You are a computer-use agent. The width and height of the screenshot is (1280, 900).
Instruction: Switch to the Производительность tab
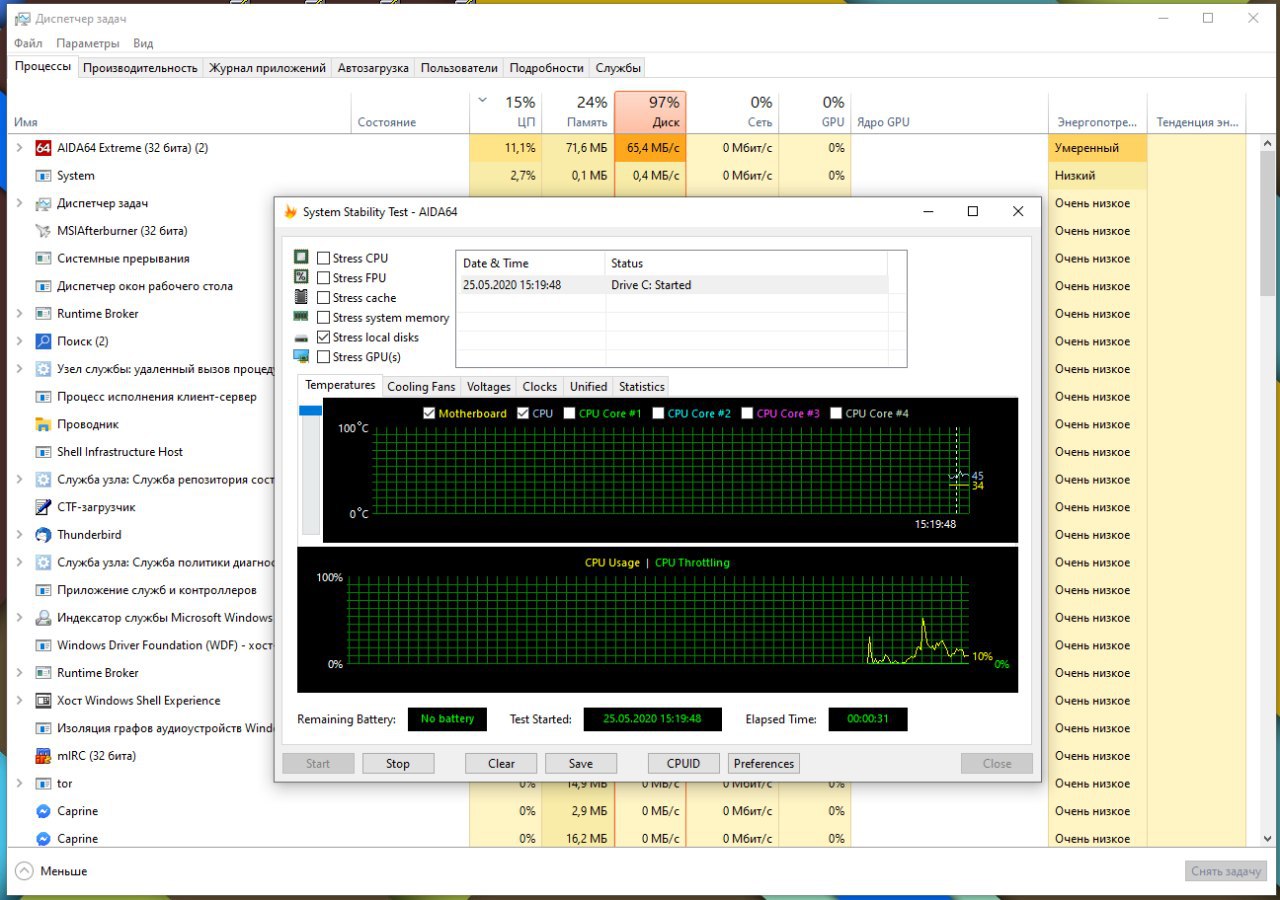click(x=140, y=68)
